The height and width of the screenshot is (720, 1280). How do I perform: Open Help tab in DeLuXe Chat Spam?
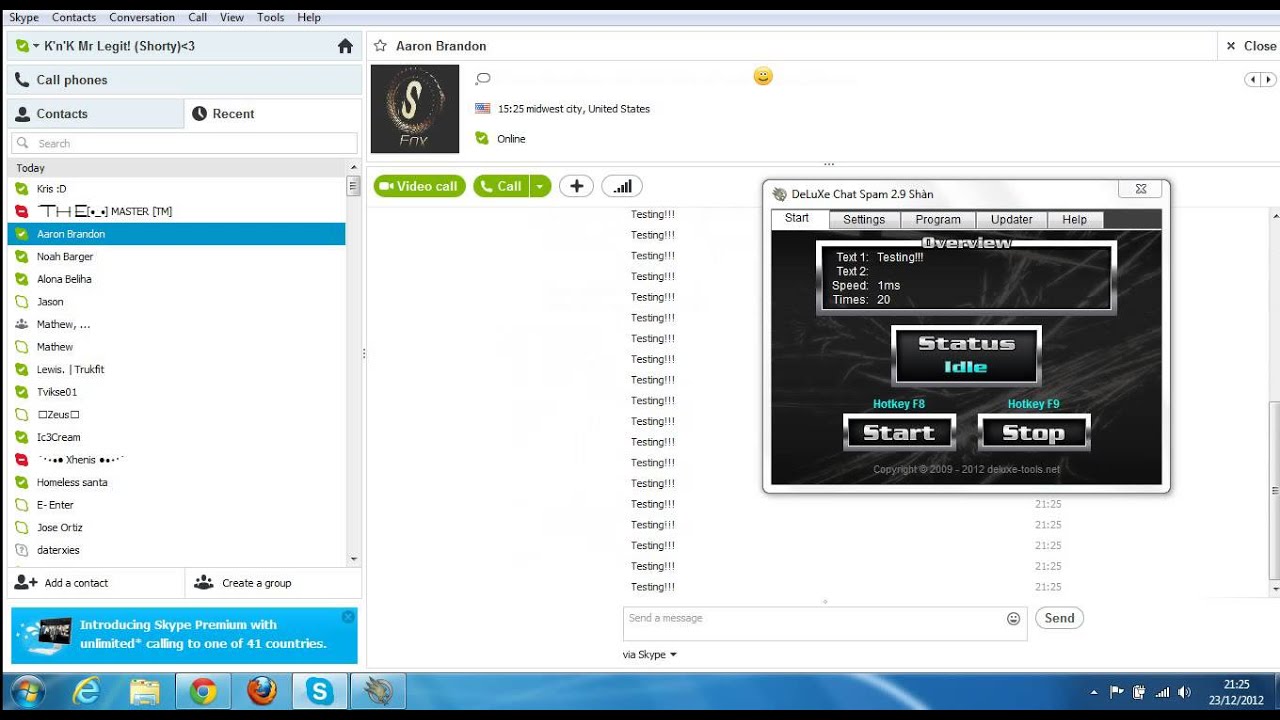click(x=1075, y=220)
